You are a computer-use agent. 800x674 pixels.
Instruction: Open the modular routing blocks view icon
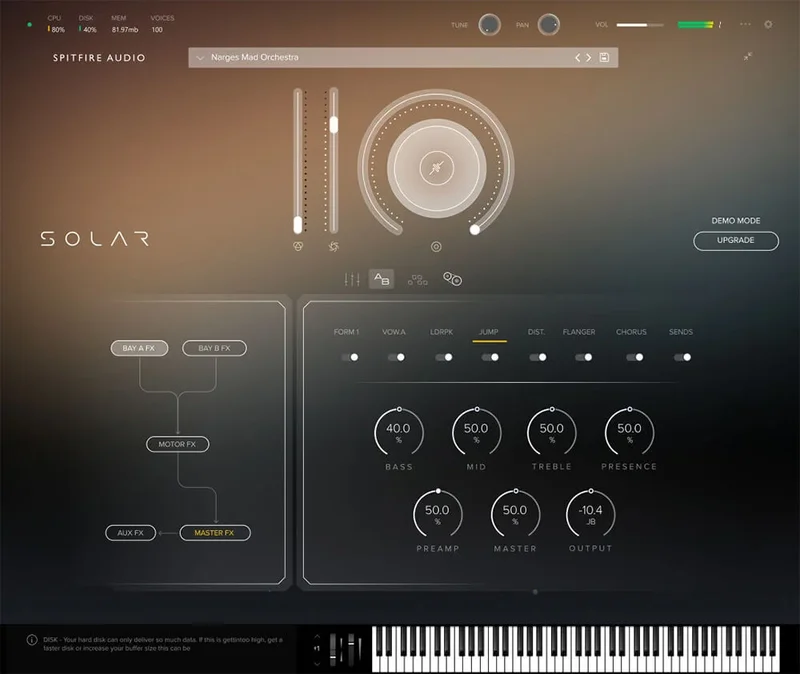pyautogui.click(x=417, y=280)
